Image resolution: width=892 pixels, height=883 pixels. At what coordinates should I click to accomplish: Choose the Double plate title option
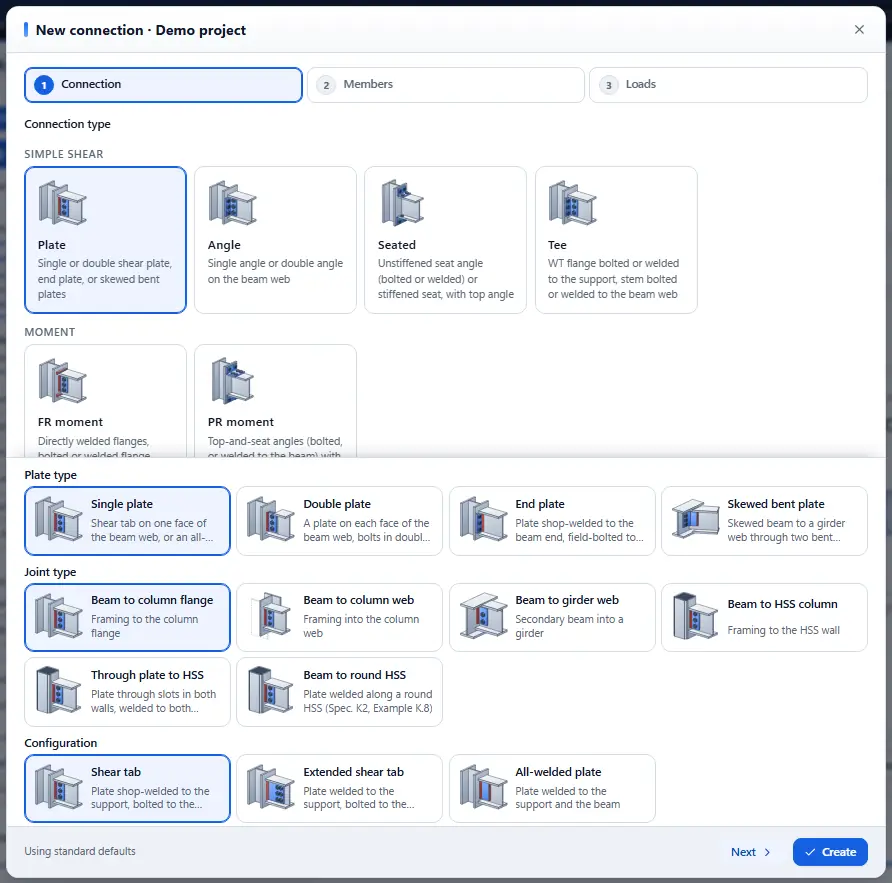337,504
